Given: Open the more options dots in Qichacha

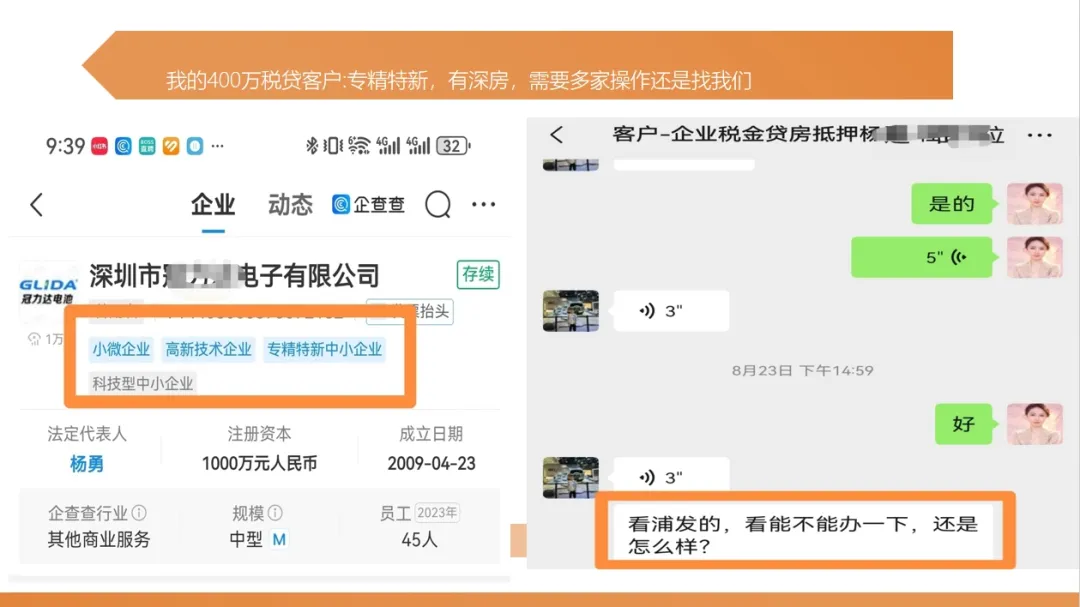Looking at the screenshot, I should (483, 204).
